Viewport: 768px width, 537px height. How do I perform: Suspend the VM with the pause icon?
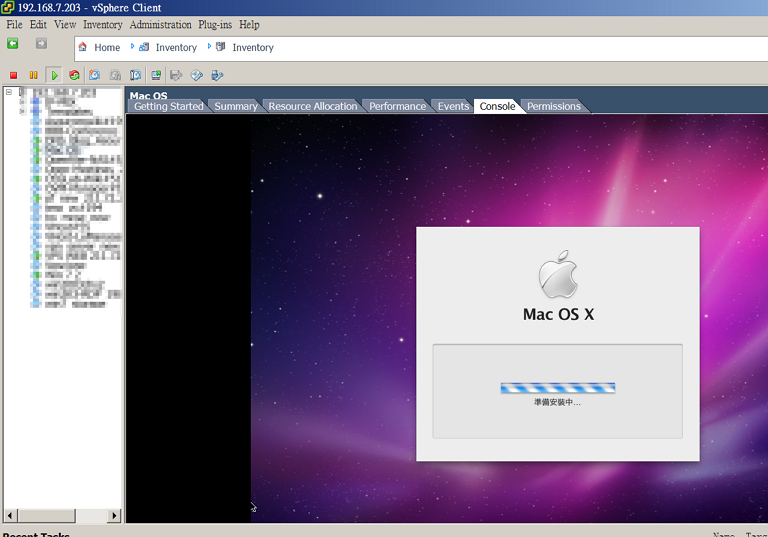coord(33,75)
